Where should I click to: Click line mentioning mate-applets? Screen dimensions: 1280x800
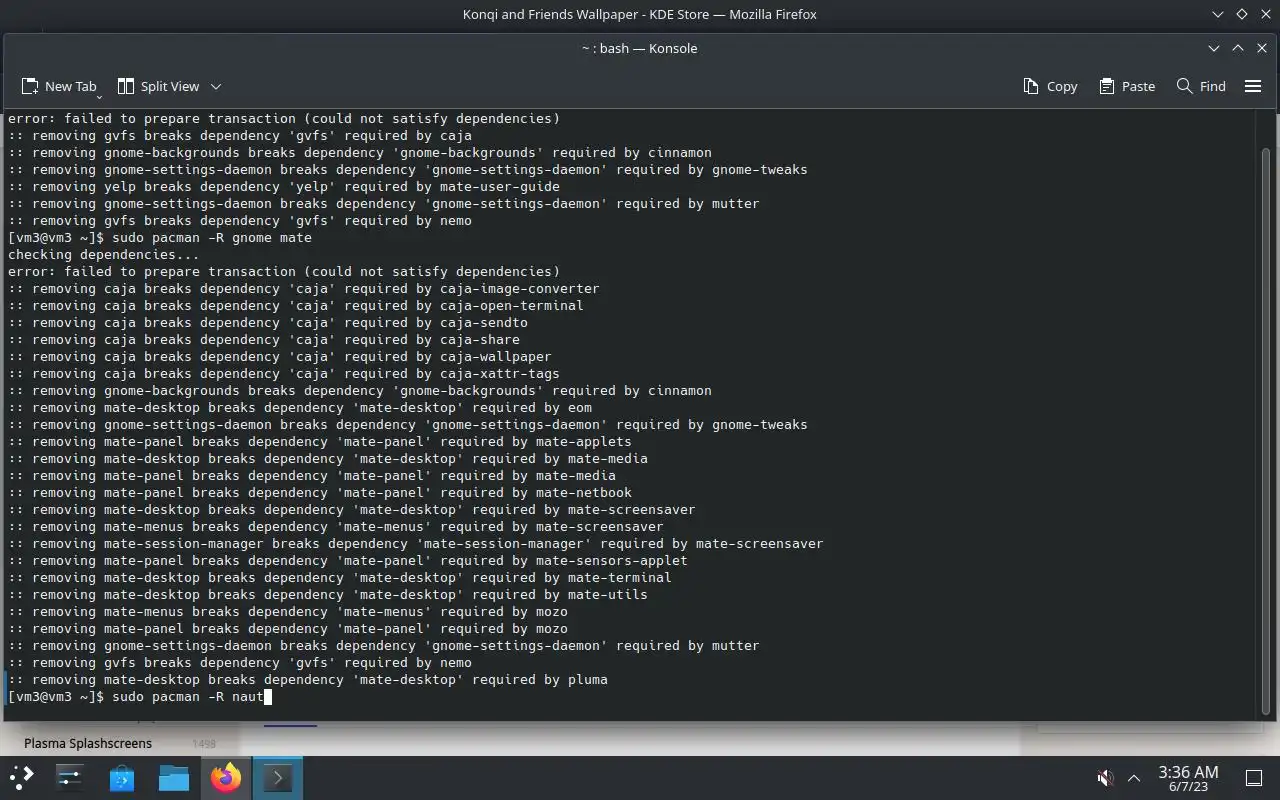pos(320,441)
